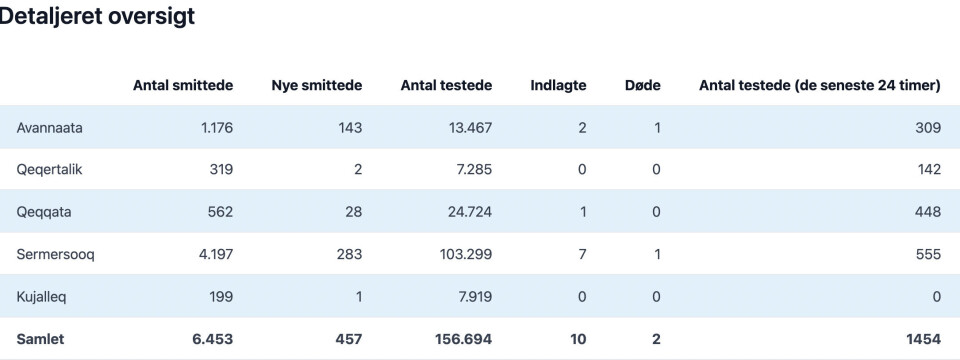Select the 'Nye smittede' column header
This screenshot has height=360, width=960.
317,86
